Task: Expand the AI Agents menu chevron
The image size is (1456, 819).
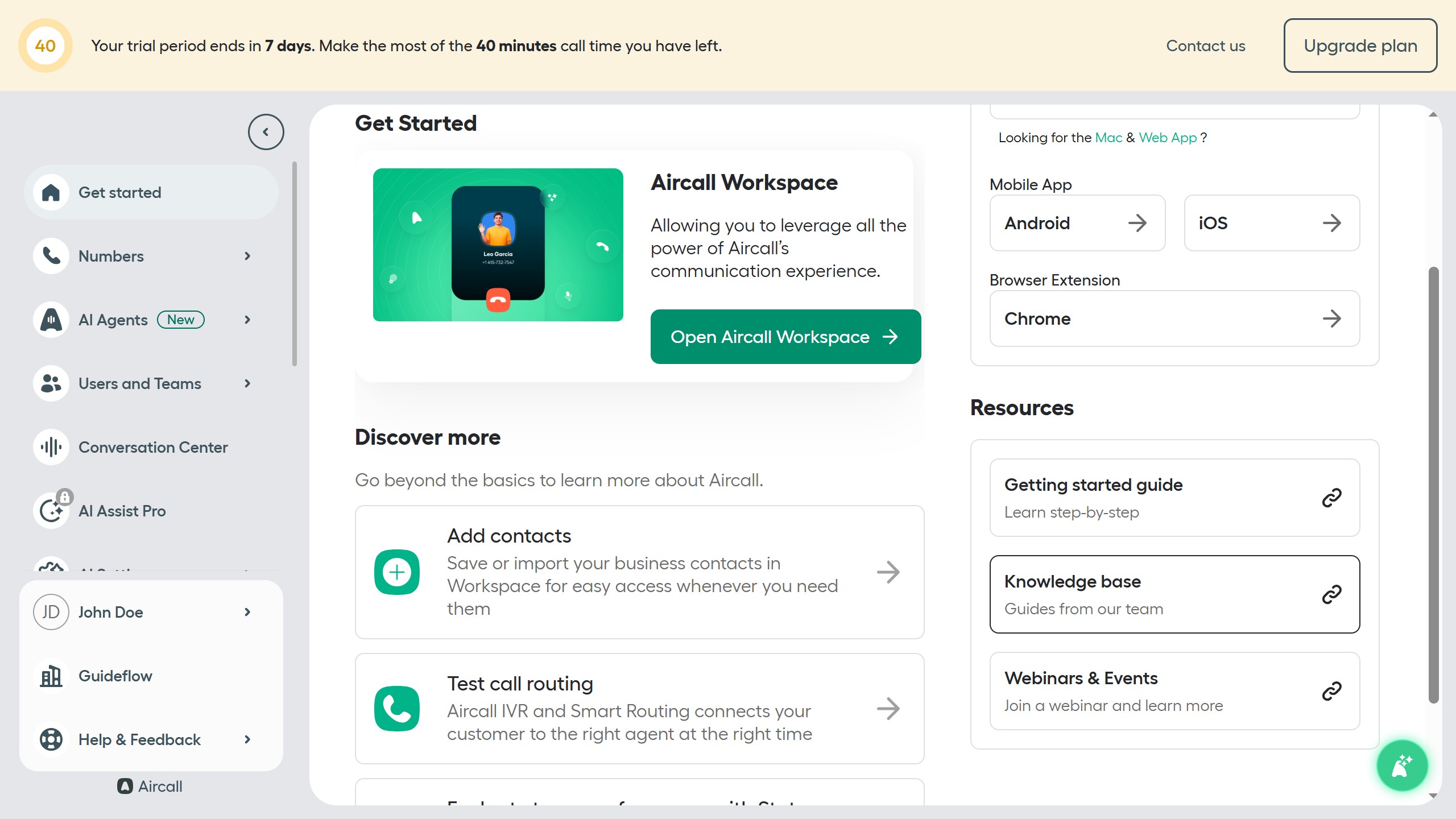Action: 247,320
